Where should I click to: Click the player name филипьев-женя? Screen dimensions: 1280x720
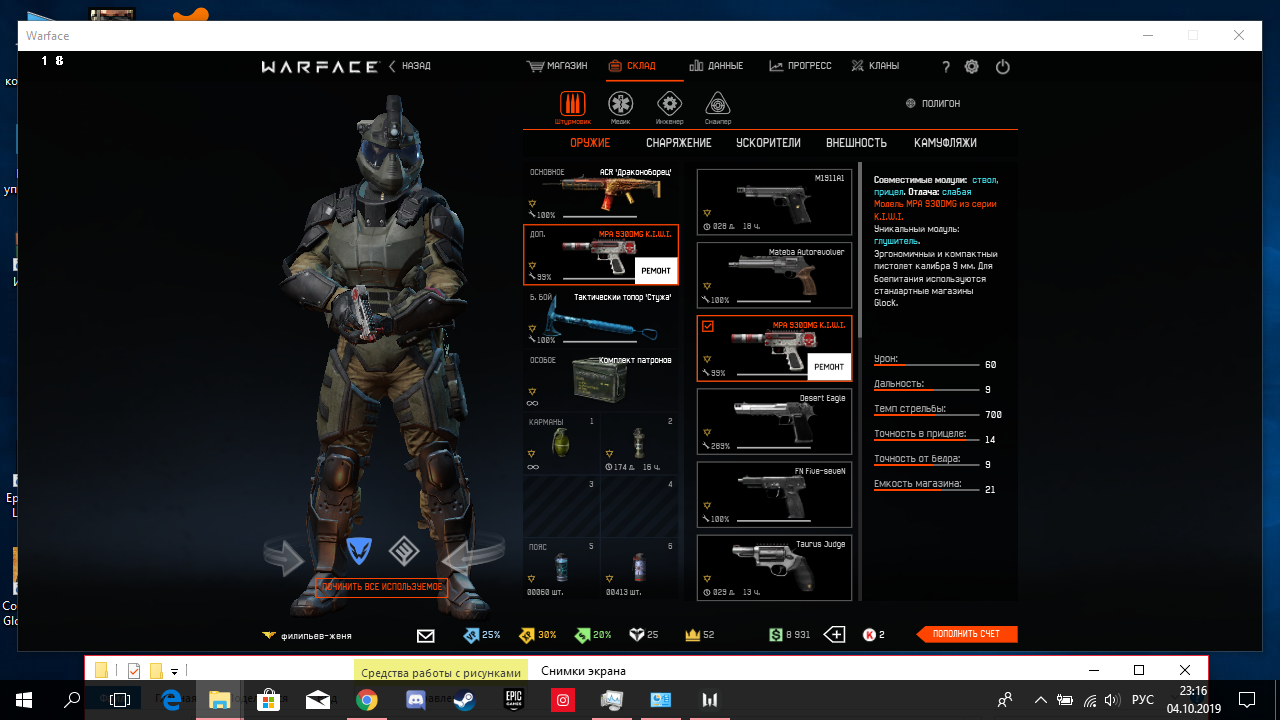pyautogui.click(x=316, y=635)
